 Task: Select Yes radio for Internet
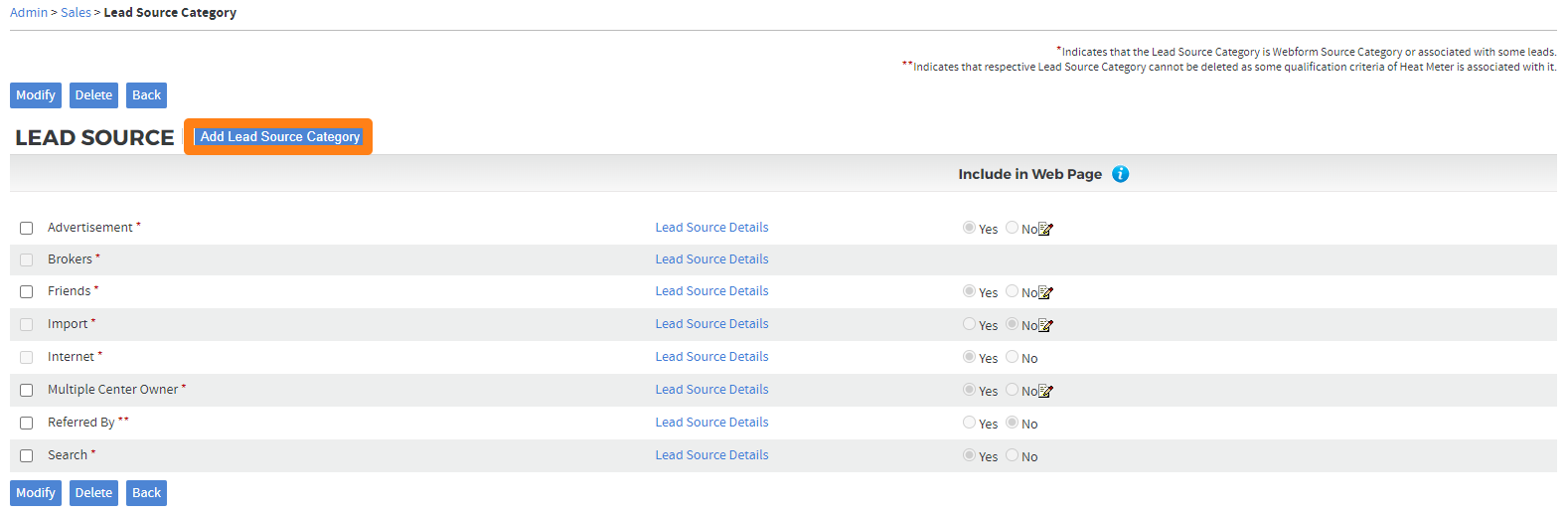coord(969,357)
